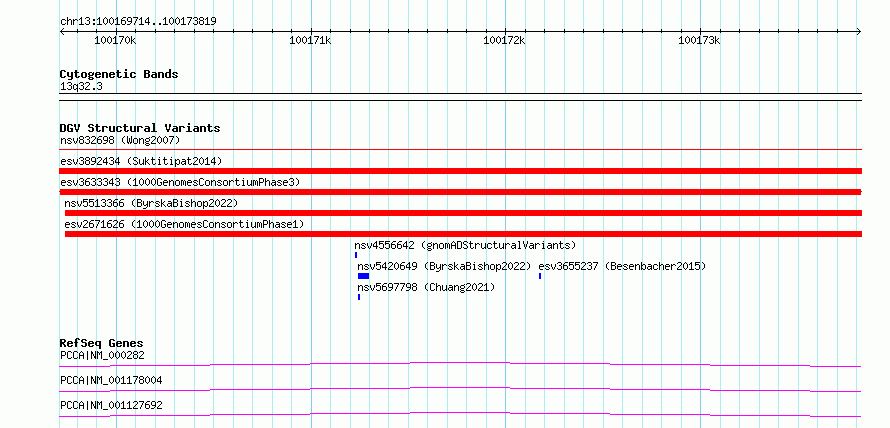This screenshot has height=428, width=890.
Task: Click the 100173k ruler tick label
Action: tap(699, 40)
